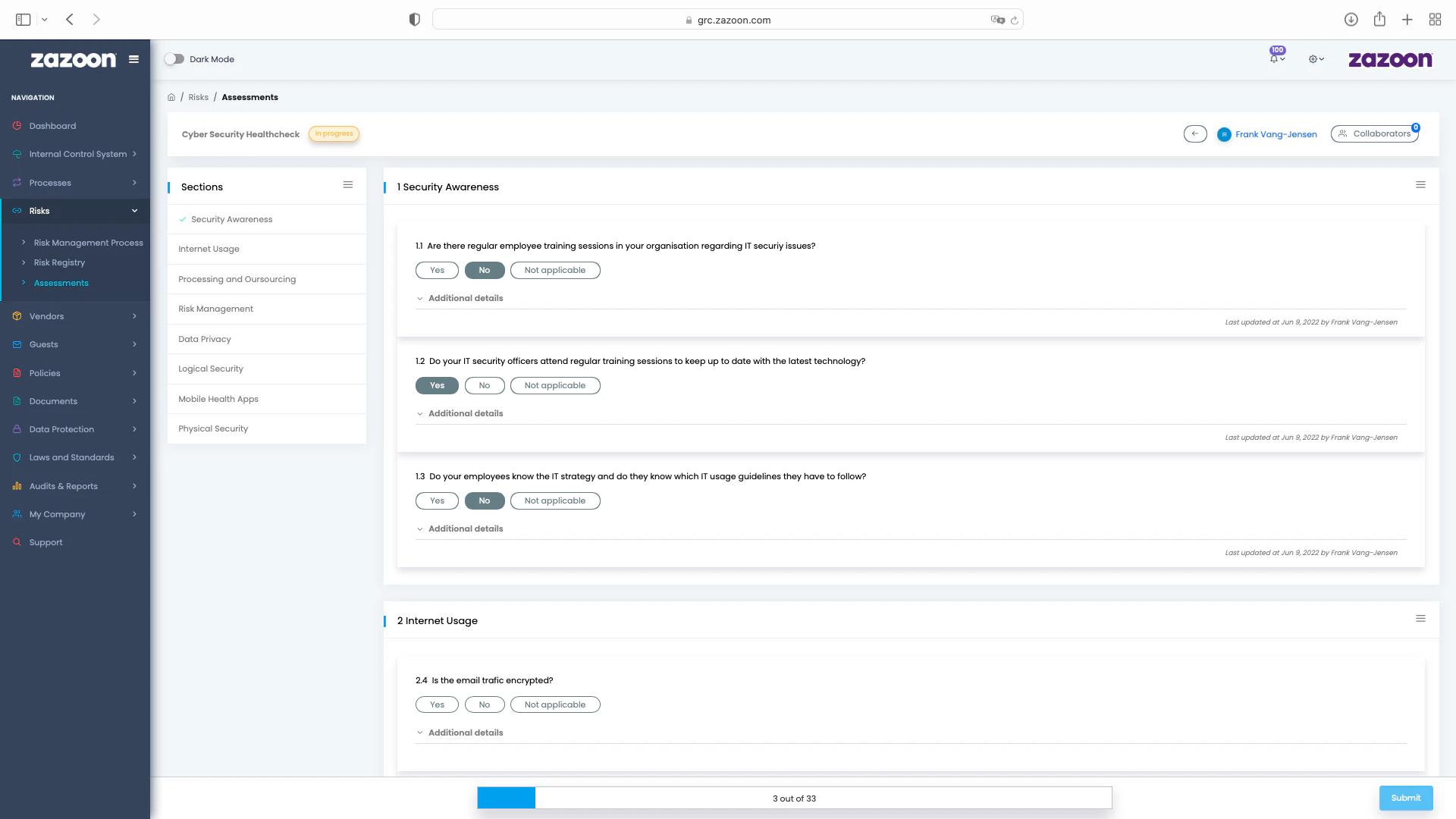1456x819 pixels.
Task: Open the settings gear dropdown
Action: point(1316,58)
